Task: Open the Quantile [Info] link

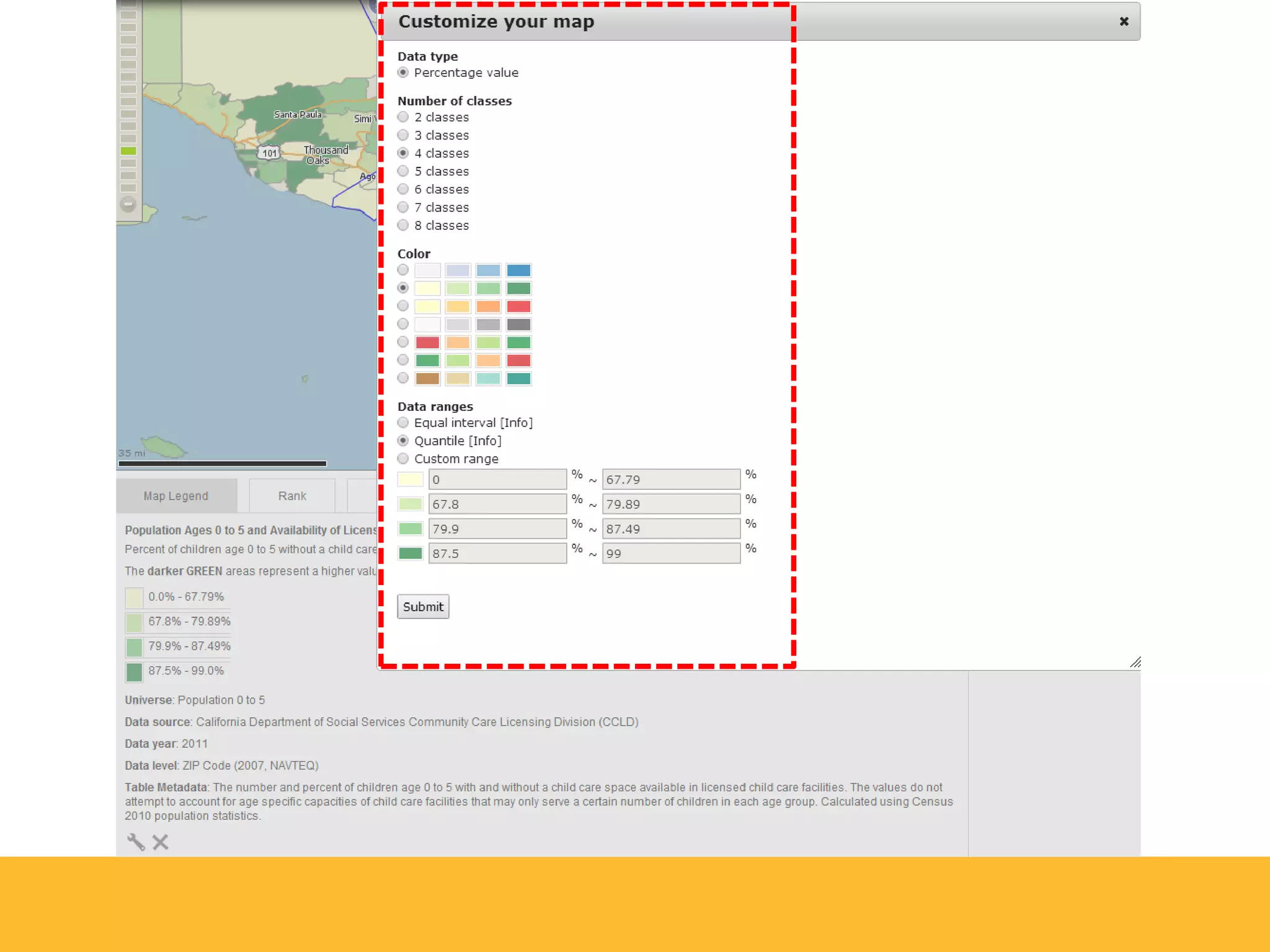Action: click(x=485, y=441)
